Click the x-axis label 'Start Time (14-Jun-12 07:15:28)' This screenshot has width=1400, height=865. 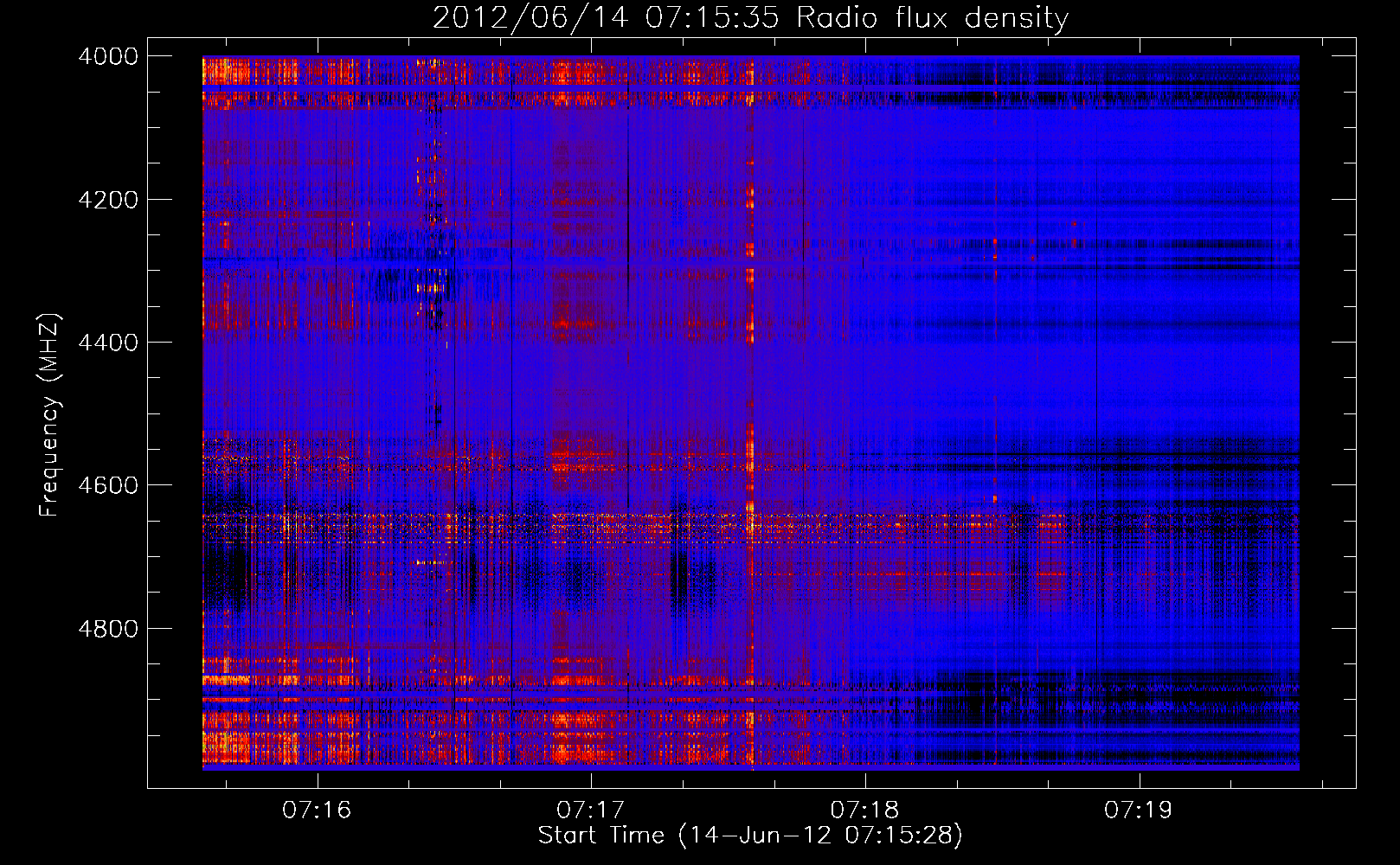750,836
